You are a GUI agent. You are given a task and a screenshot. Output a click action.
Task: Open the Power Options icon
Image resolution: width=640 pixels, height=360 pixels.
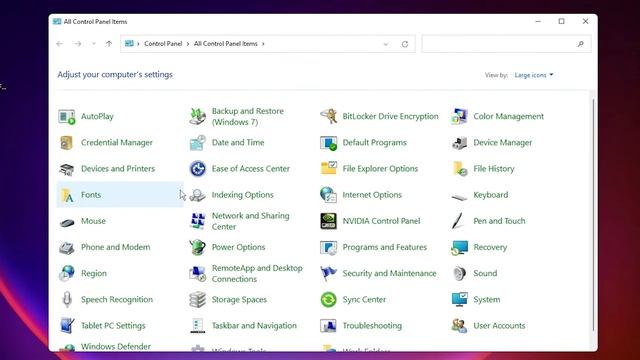pyautogui.click(x=198, y=247)
